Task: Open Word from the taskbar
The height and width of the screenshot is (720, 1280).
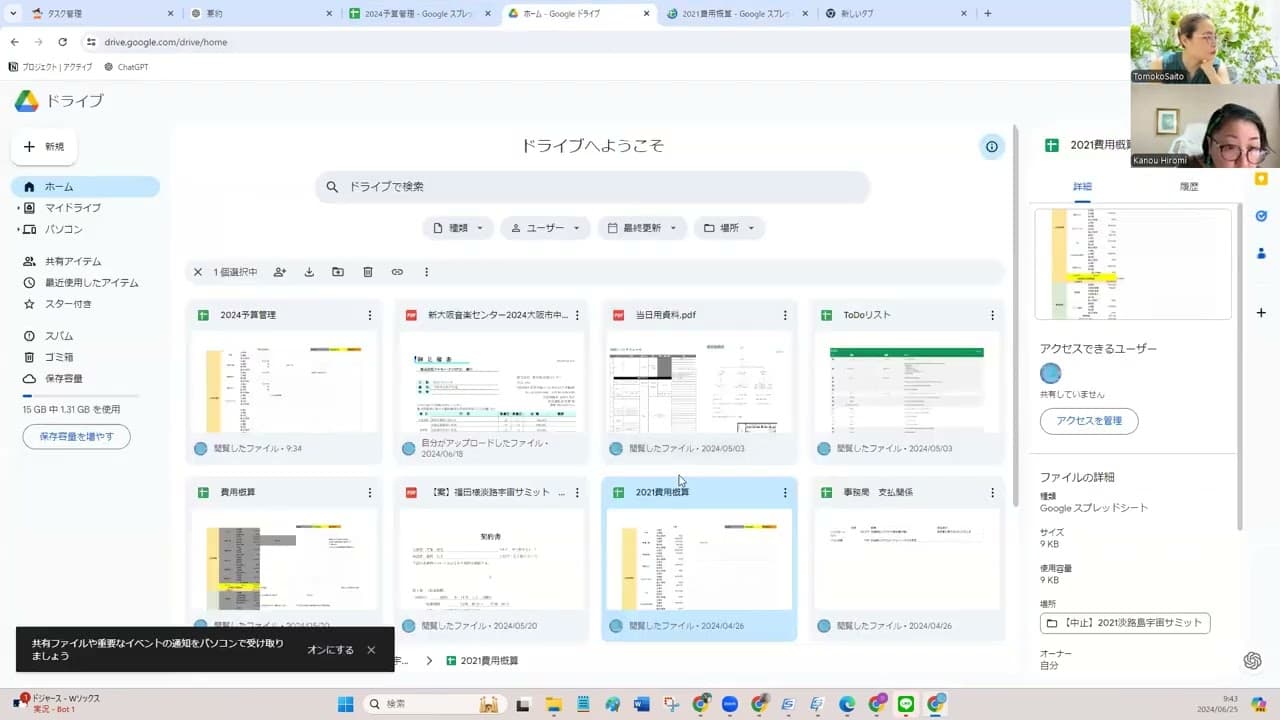Action: 641,704
